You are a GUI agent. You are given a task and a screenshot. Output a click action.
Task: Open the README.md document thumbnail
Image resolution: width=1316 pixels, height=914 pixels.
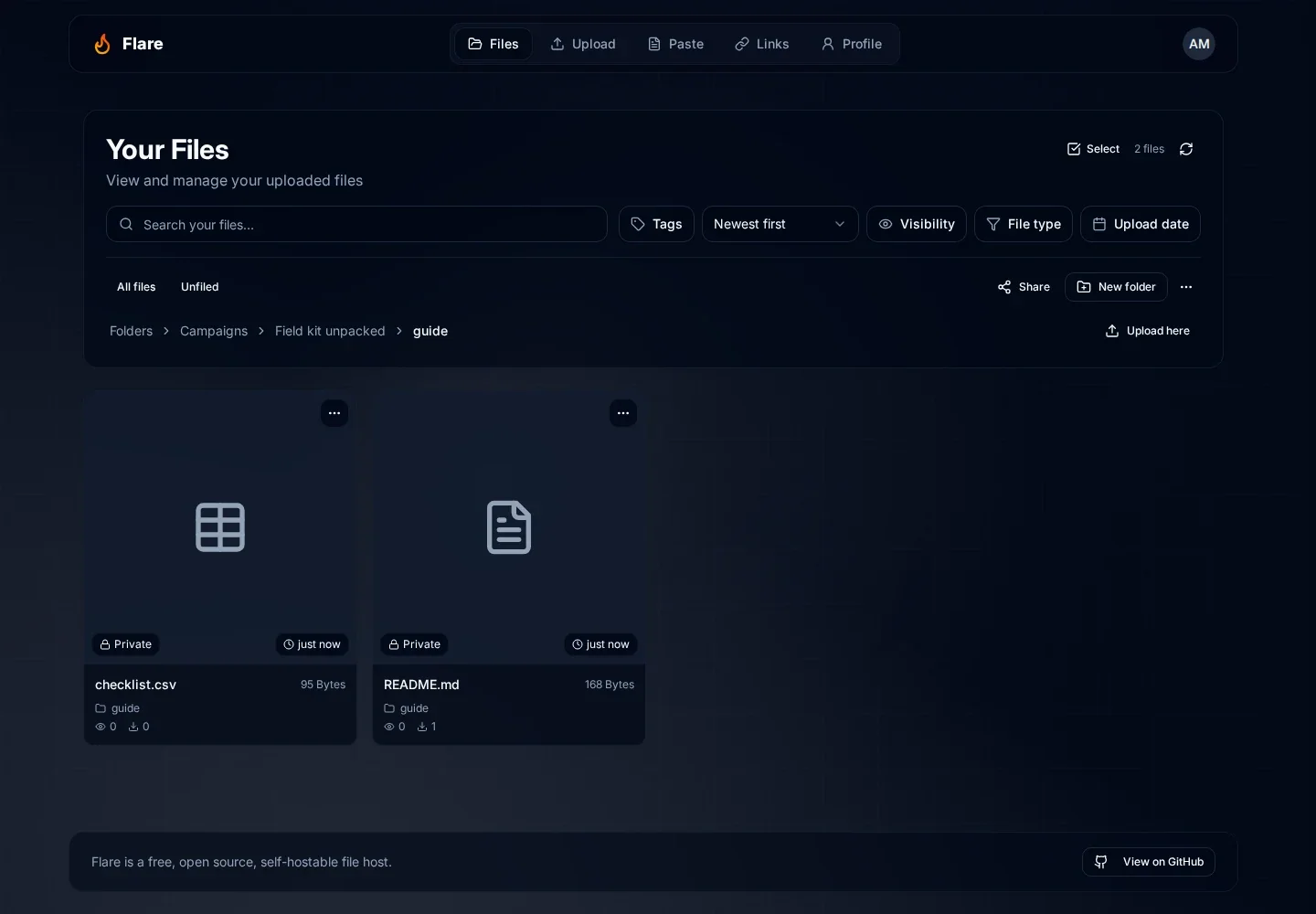(509, 527)
